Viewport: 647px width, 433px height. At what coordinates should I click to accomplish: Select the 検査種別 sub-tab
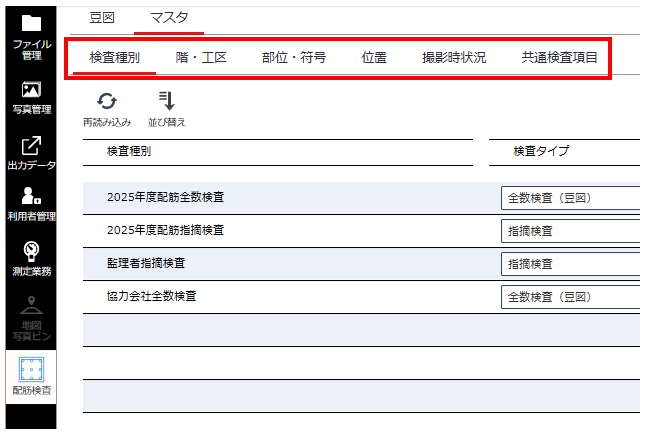(114, 57)
